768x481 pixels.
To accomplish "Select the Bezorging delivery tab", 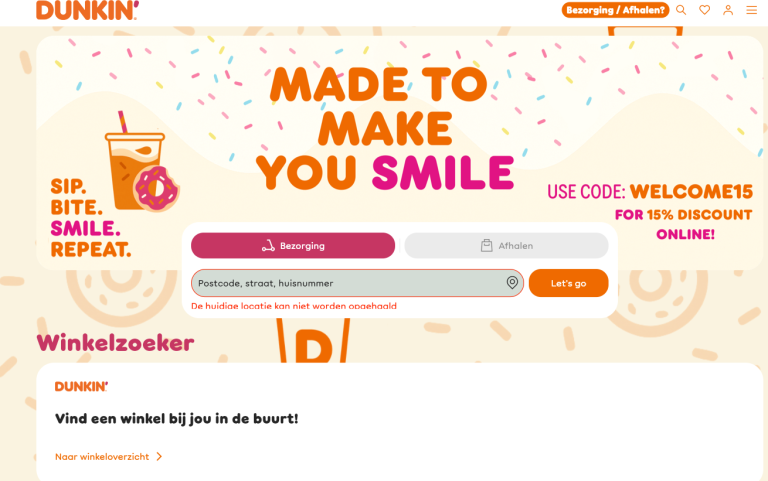I will click(293, 245).
